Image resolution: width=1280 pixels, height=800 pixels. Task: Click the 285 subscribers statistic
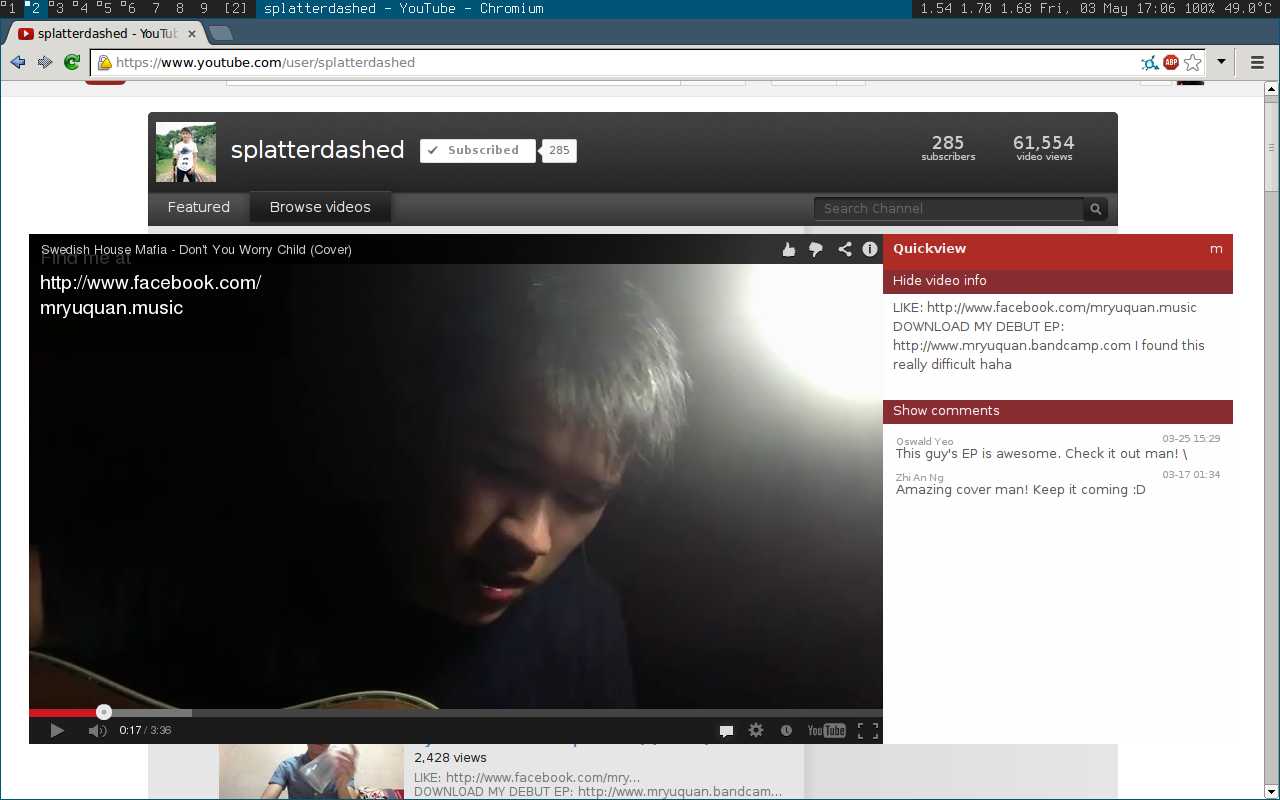(948, 147)
